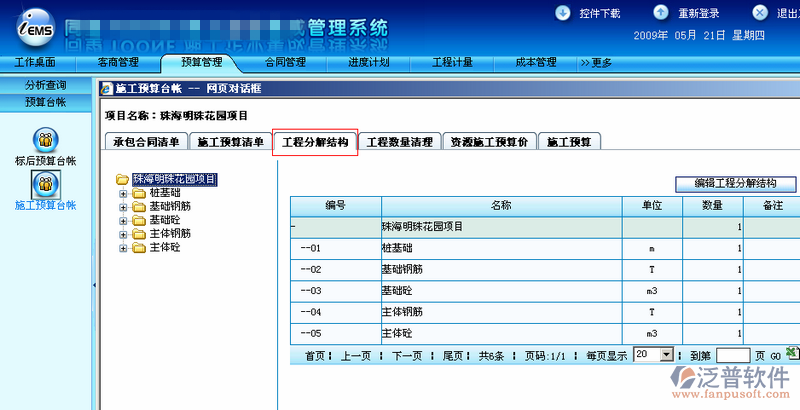Click the 控件下载 download icon
The image size is (800, 410).
(561, 13)
